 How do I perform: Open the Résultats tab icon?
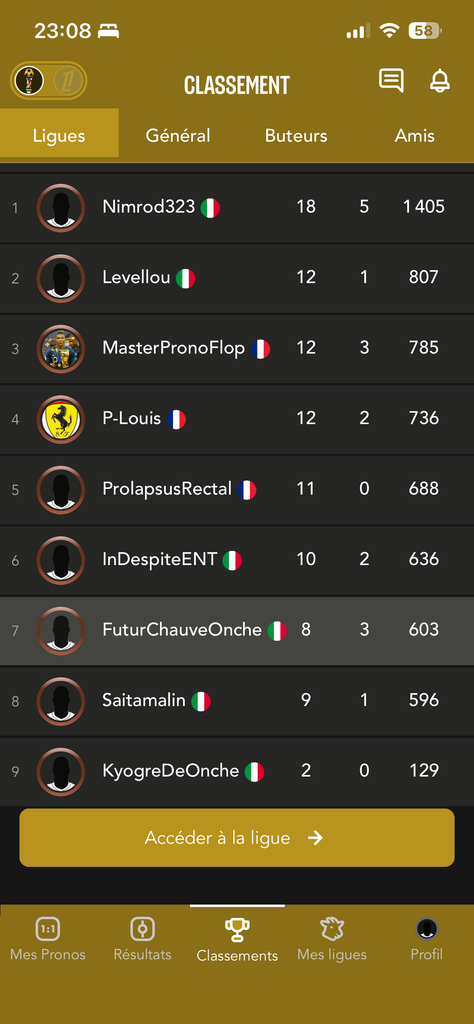tap(142, 928)
